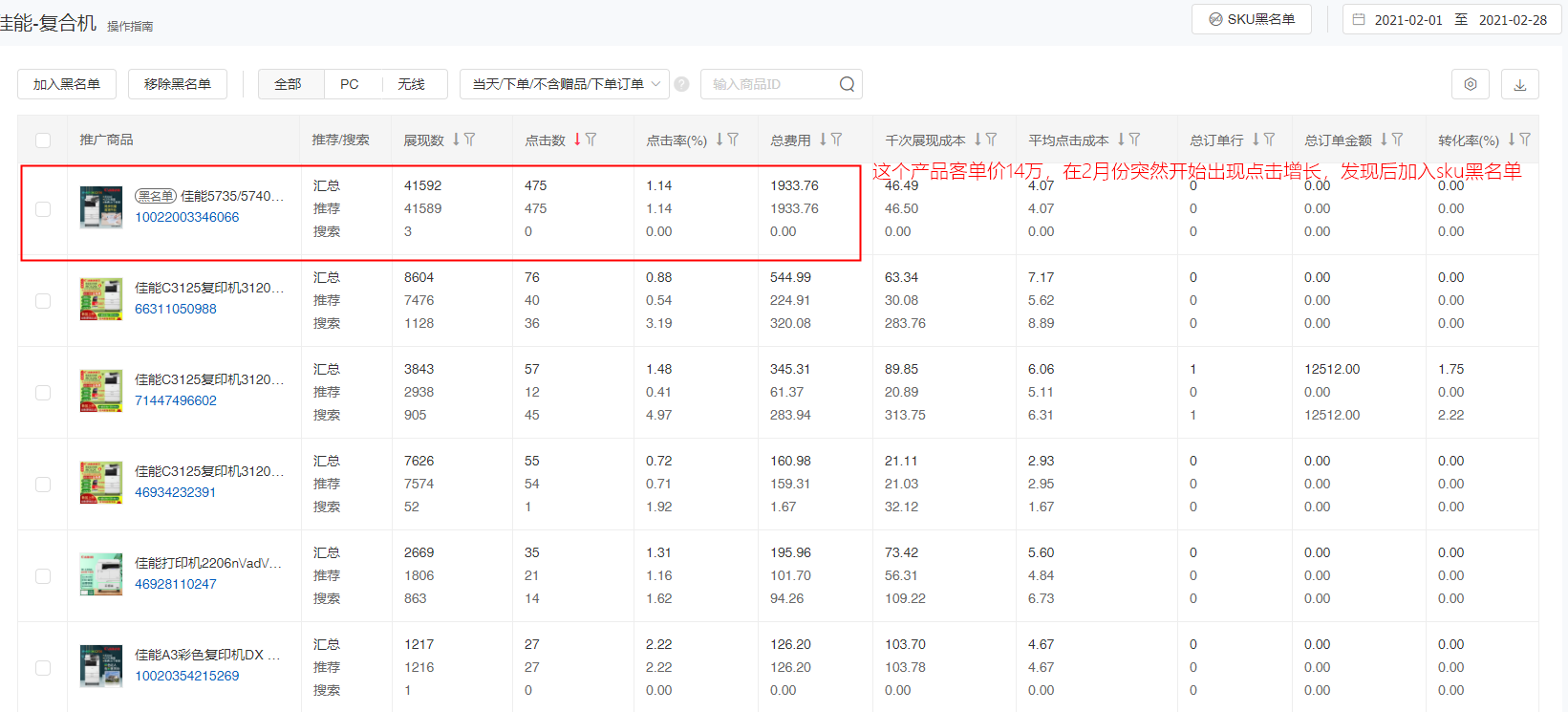This screenshot has height=712, width=1568.
Task: Open the SKU黑名单 button
Action: pos(1252,19)
